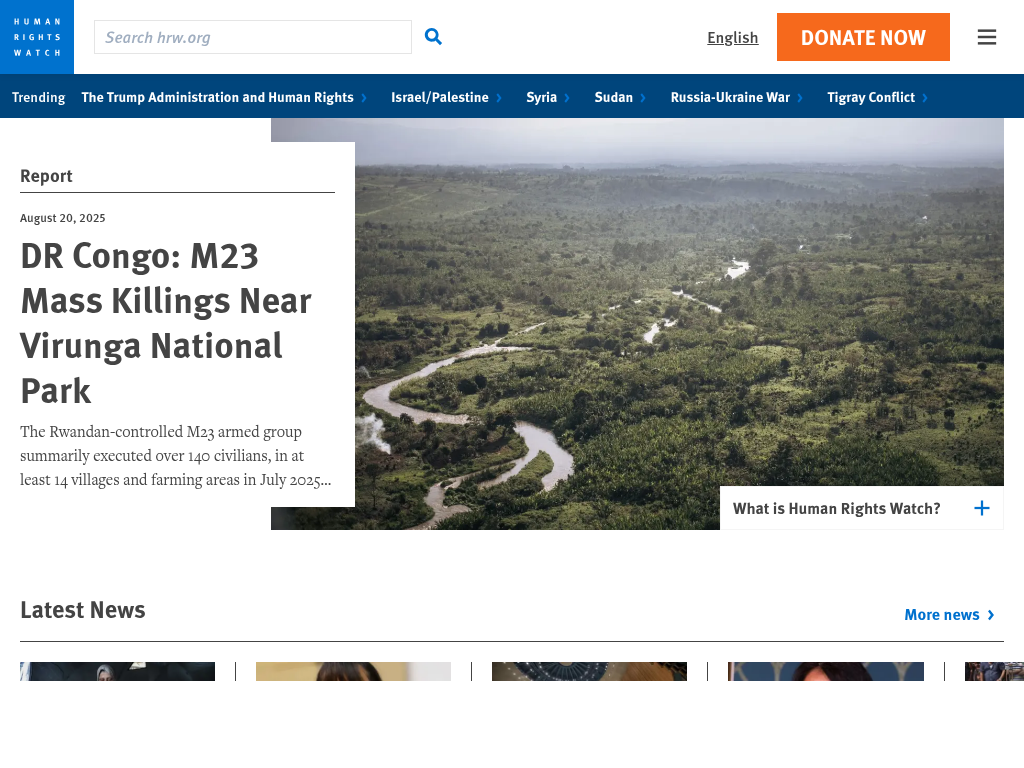Click the arrow after Tigray Conflict
The height and width of the screenshot is (768, 1024).
925,98
